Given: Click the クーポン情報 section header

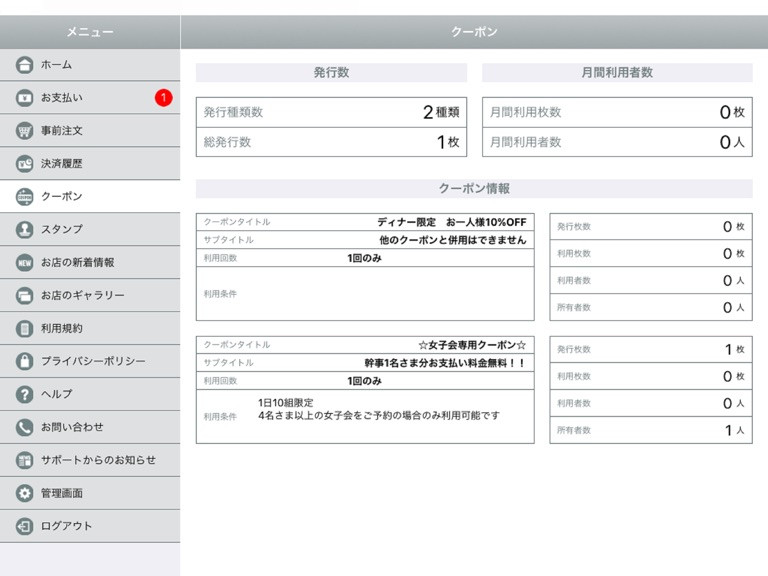Looking at the screenshot, I should pos(474,189).
